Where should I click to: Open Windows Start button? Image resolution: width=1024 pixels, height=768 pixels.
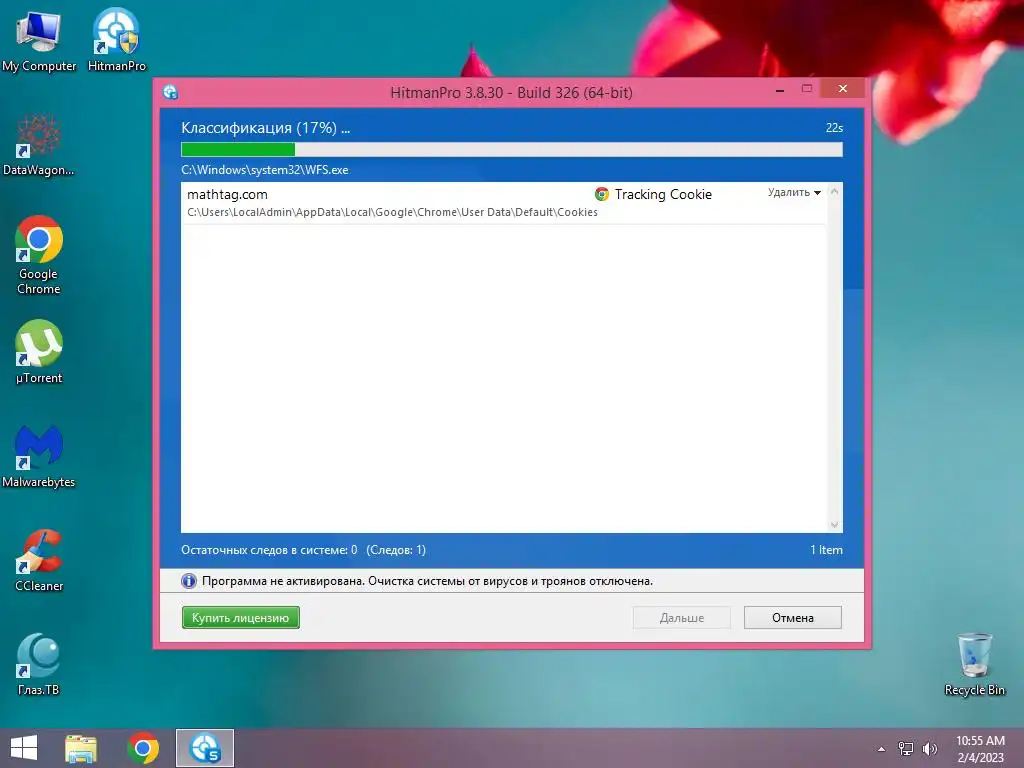coord(24,748)
